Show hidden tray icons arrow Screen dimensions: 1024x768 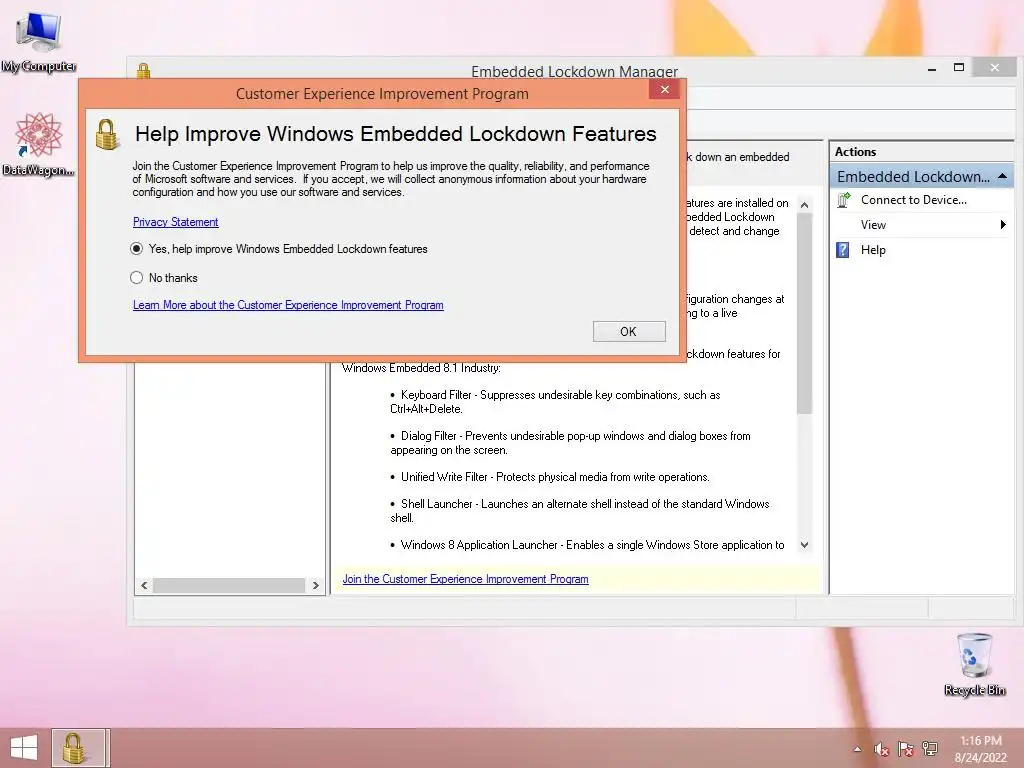click(x=857, y=749)
